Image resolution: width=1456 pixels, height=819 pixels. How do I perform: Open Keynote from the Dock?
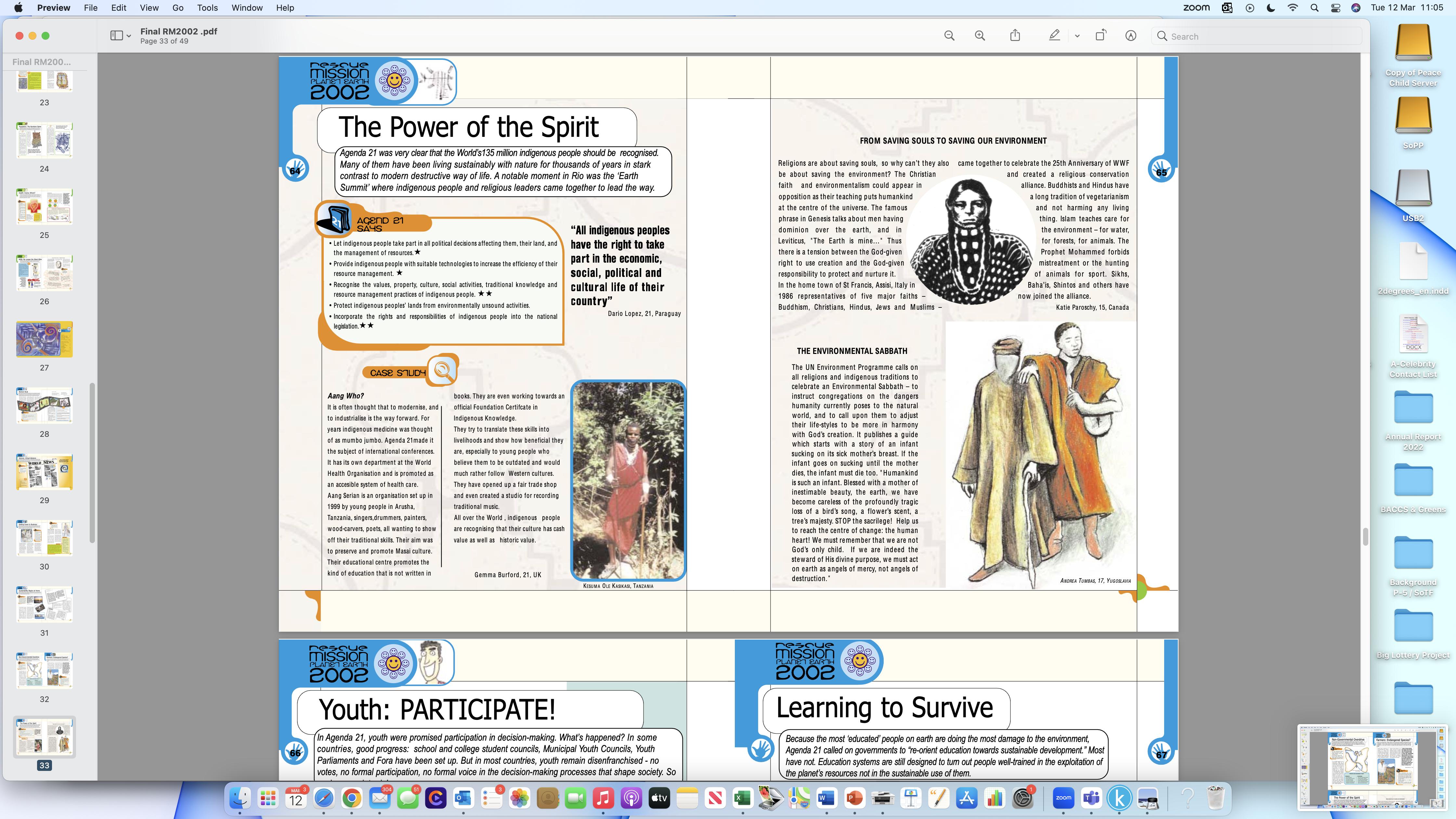coord(910,798)
